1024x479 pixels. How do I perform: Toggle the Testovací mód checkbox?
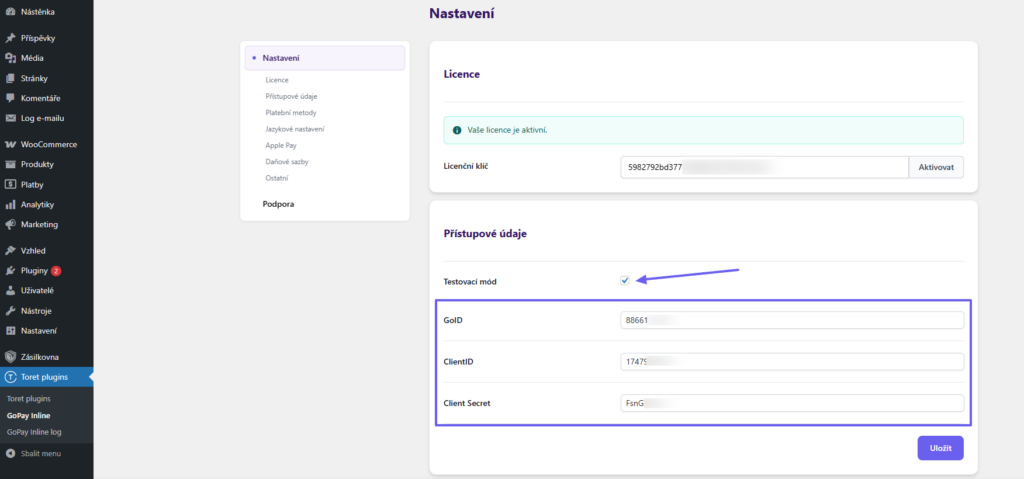click(625, 280)
